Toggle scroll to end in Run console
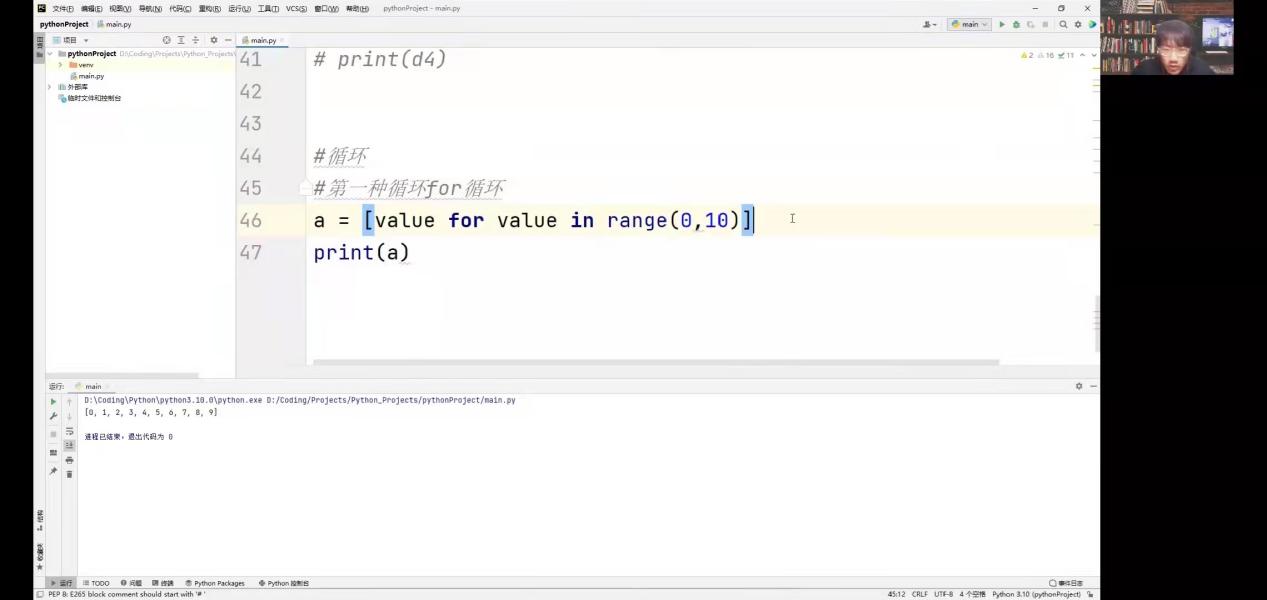The width and height of the screenshot is (1267, 600). [69, 445]
